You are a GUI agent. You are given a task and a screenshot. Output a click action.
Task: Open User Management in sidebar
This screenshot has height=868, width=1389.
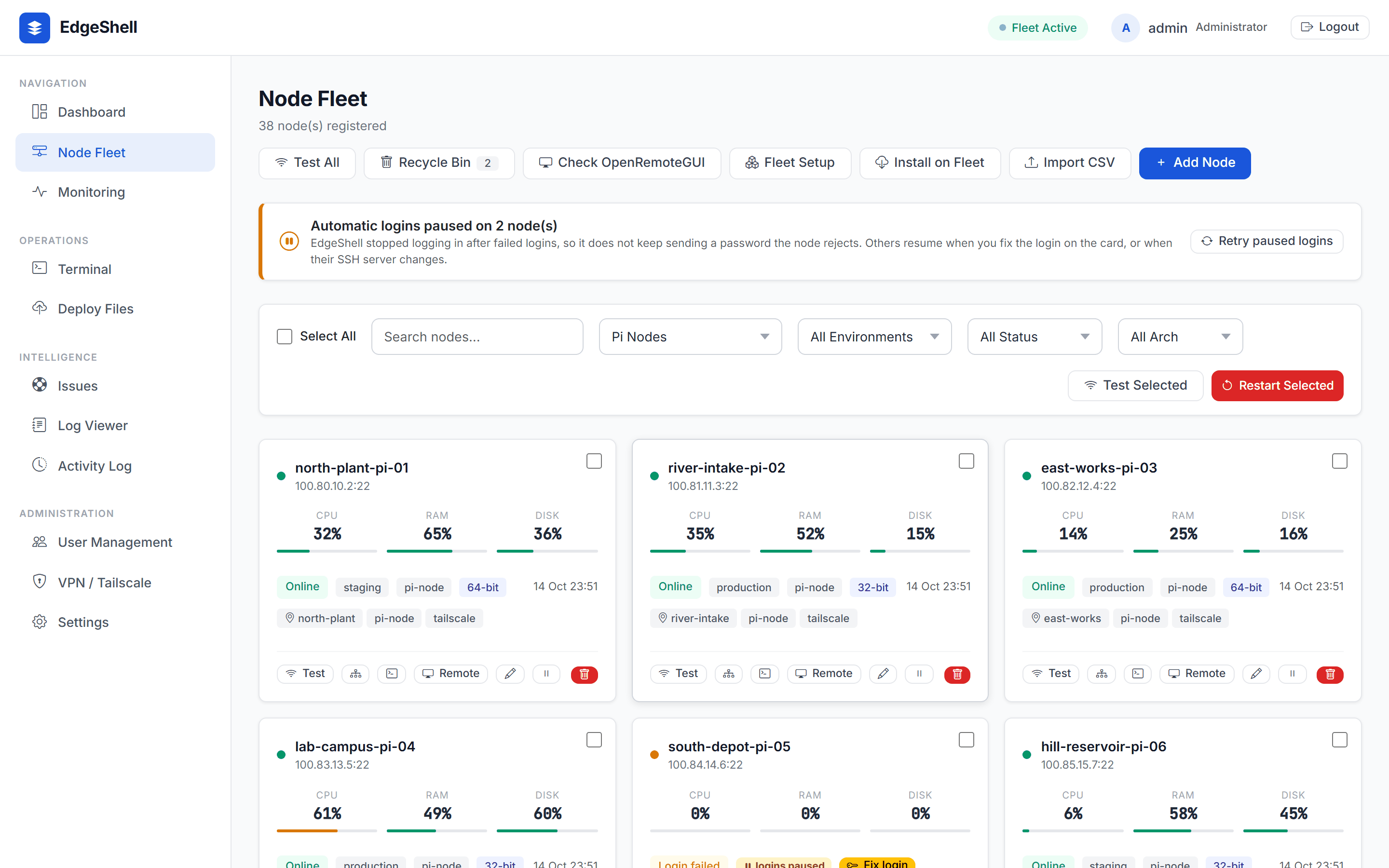115,542
